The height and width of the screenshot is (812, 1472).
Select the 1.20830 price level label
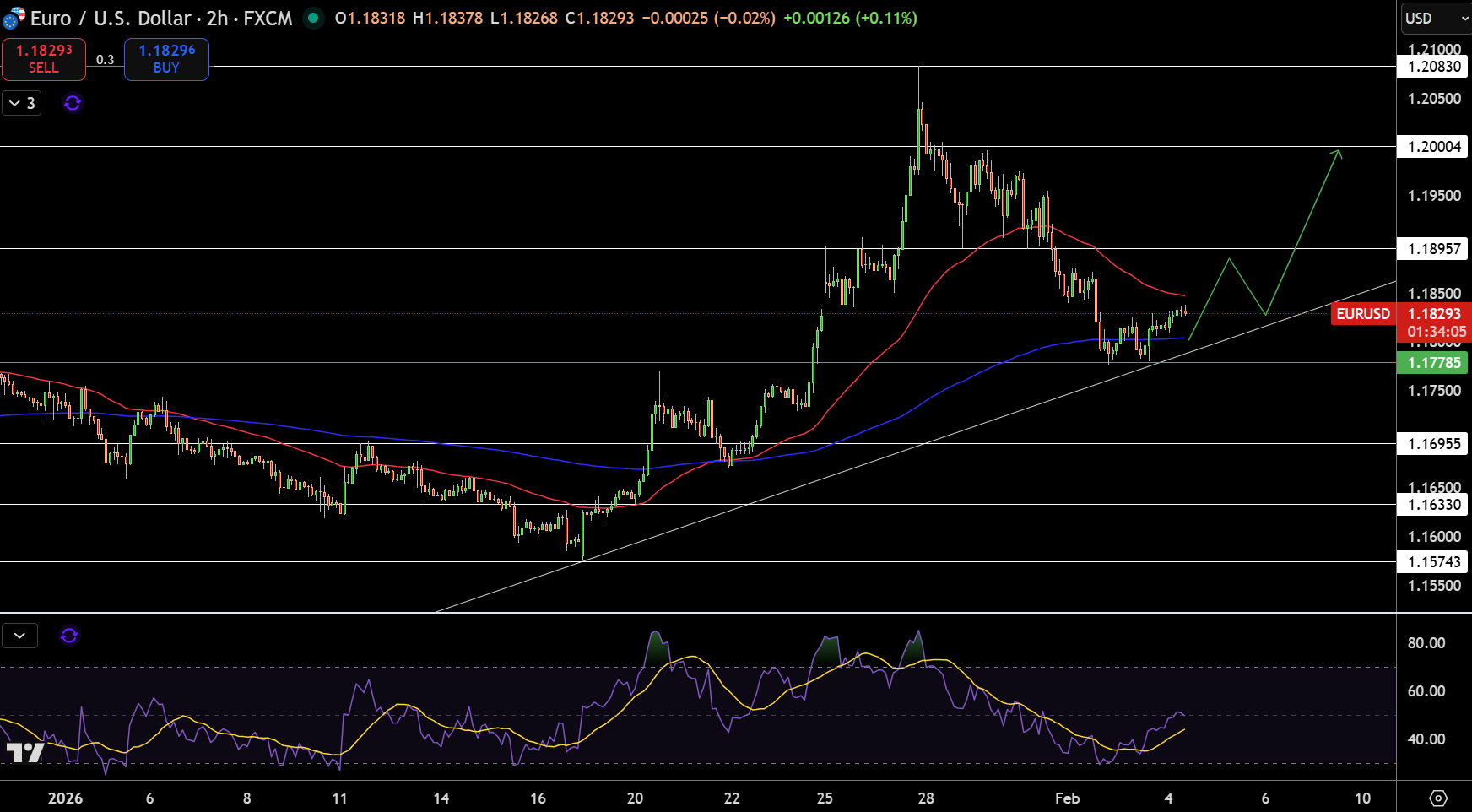[1432, 66]
